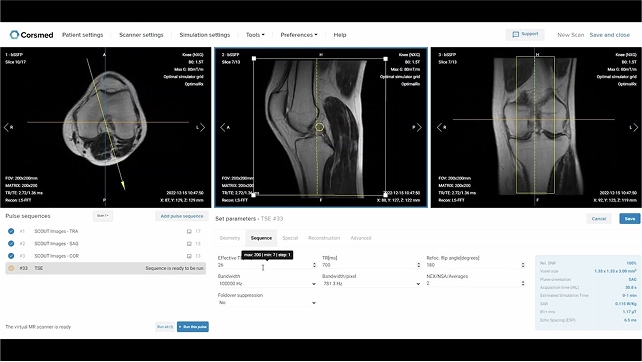Click the Run this pulse button

click(x=193, y=327)
